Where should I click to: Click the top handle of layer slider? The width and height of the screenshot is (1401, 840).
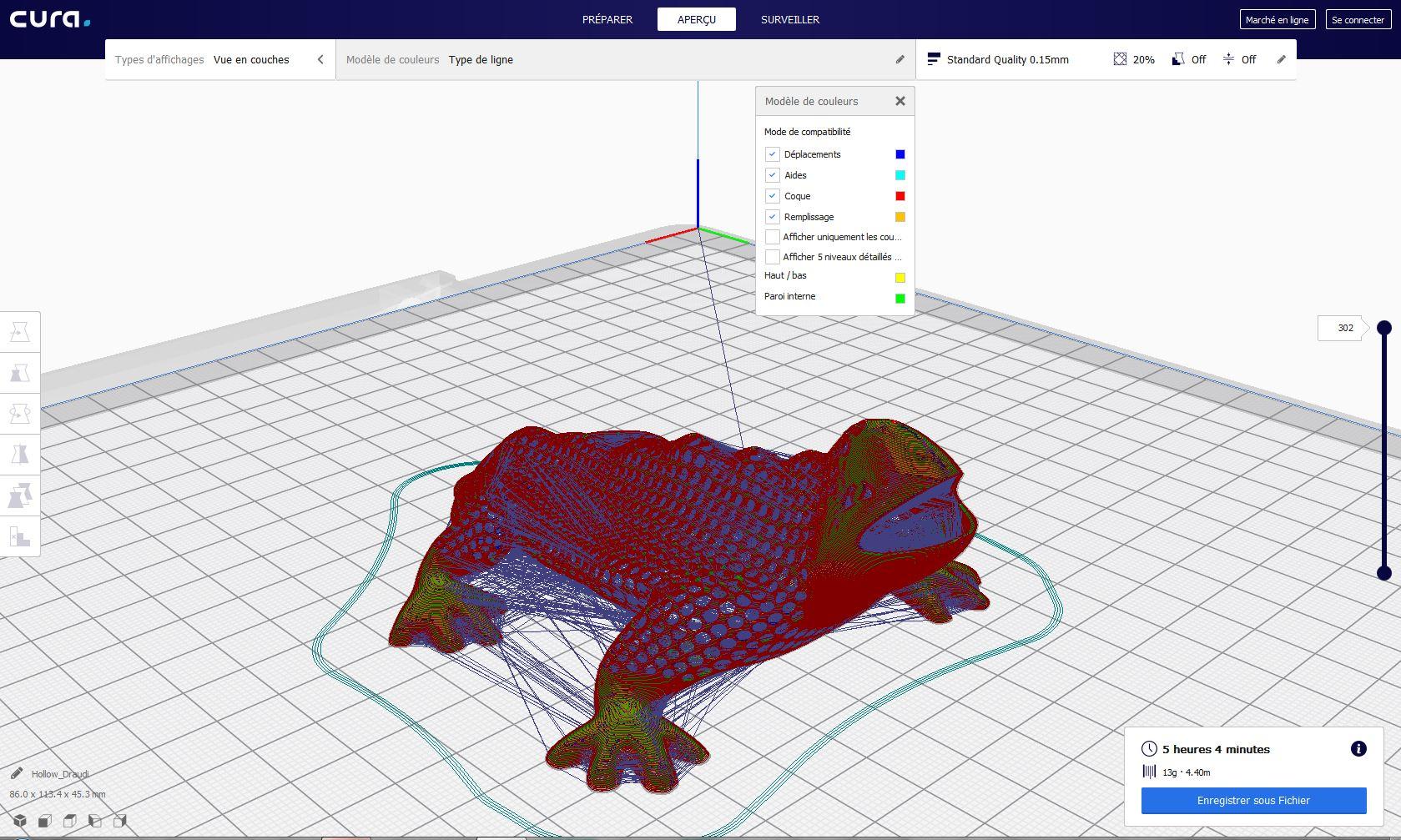(1384, 328)
